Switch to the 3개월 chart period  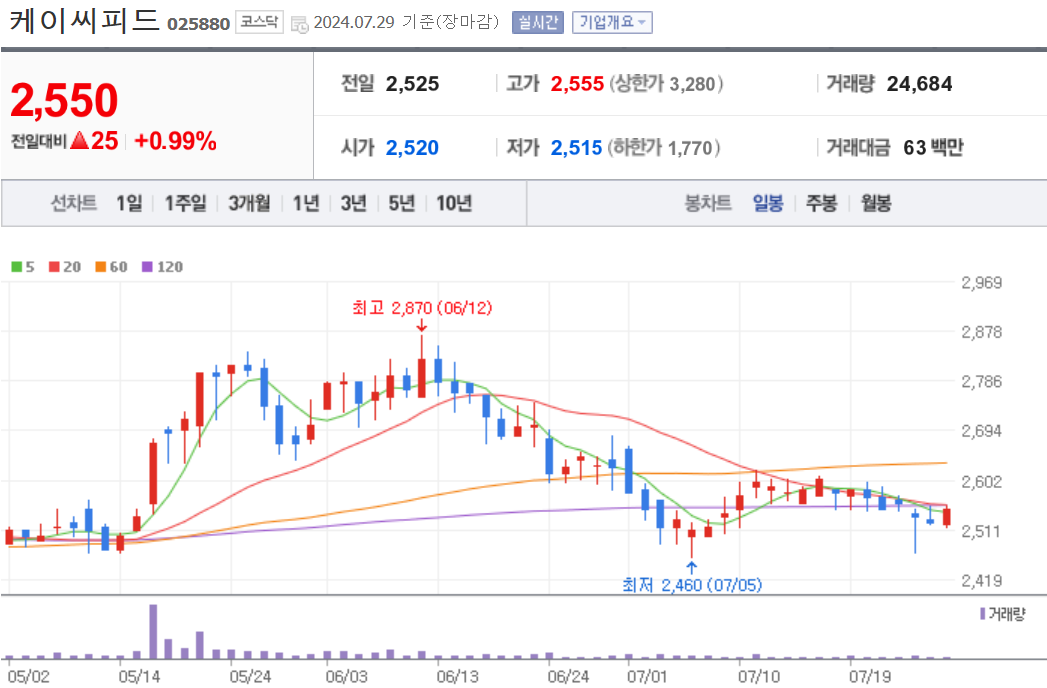(249, 203)
